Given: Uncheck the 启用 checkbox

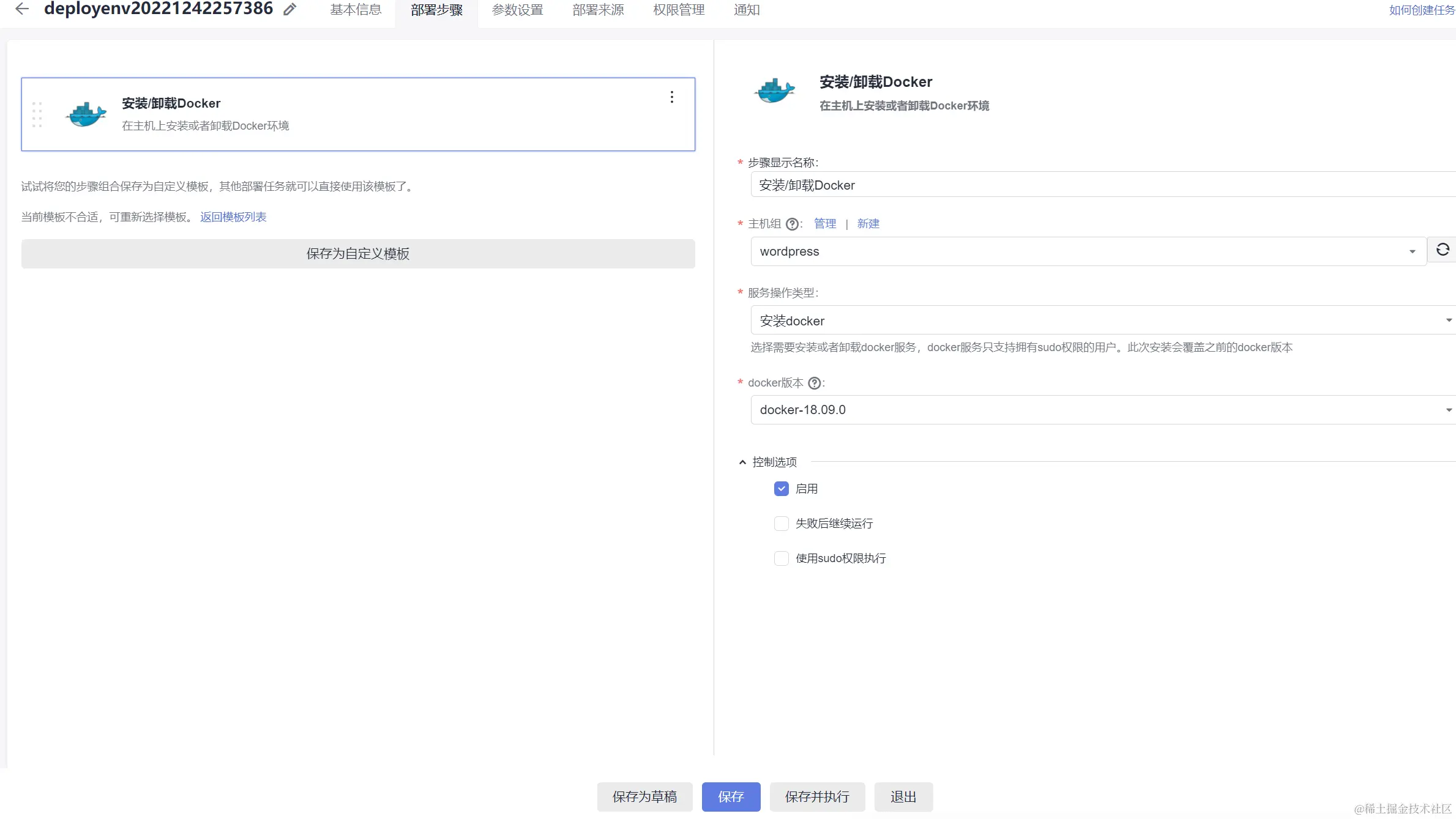Looking at the screenshot, I should coord(781,489).
